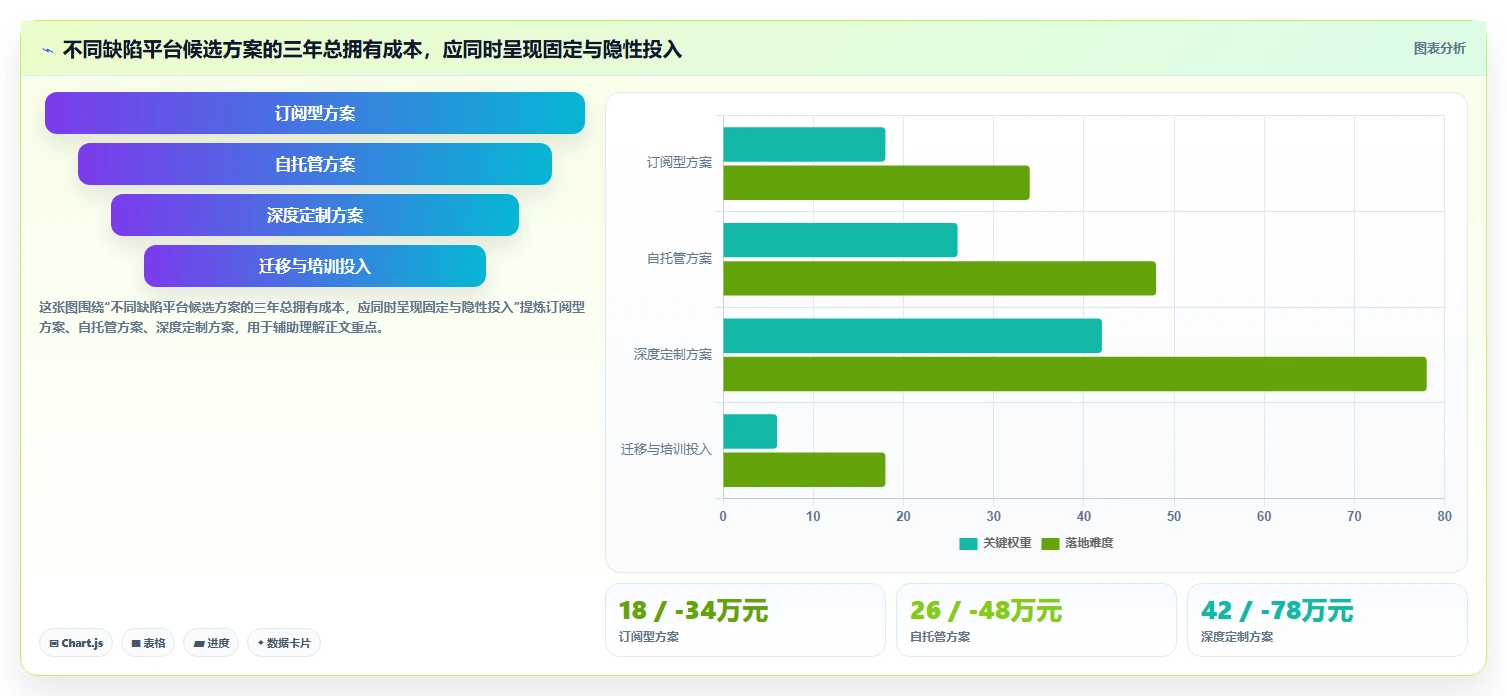This screenshot has width=1507, height=696.
Task: Click the description paragraph under the funnel
Action: click(x=312, y=317)
